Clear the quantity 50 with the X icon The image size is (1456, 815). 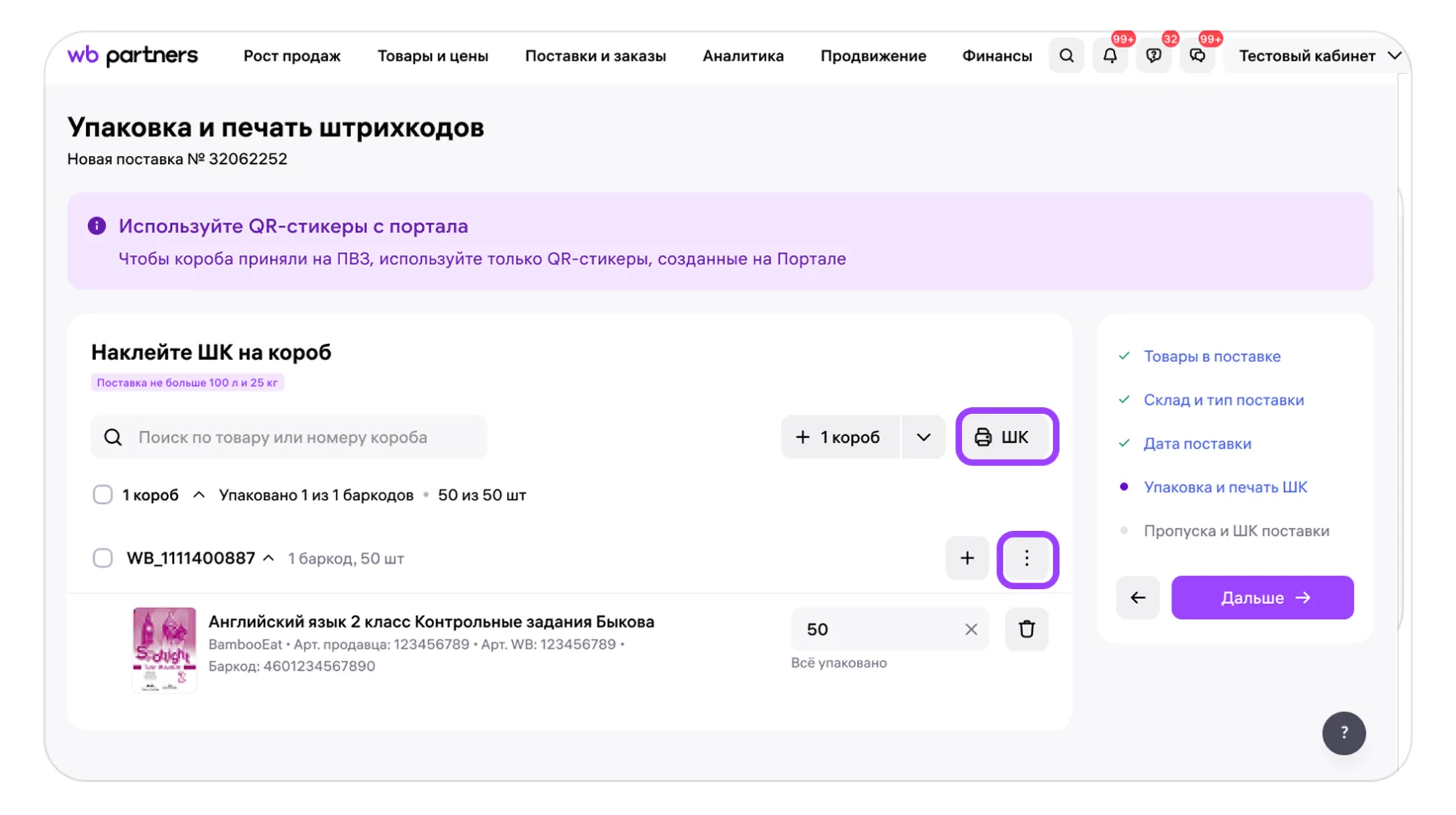pyautogui.click(x=971, y=629)
